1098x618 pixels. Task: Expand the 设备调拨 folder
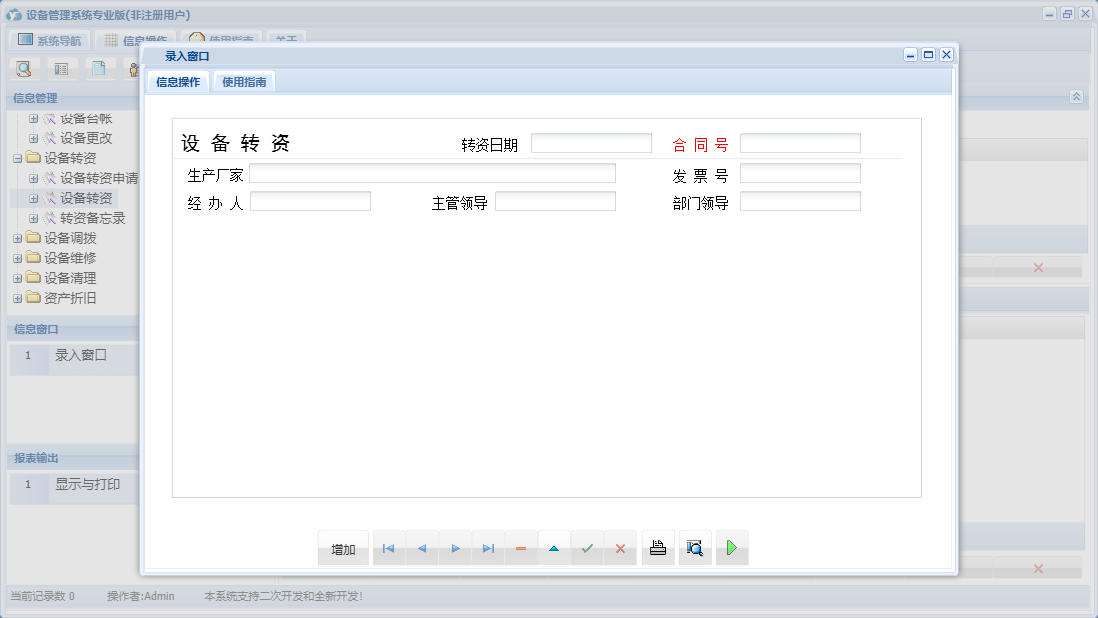(18, 239)
